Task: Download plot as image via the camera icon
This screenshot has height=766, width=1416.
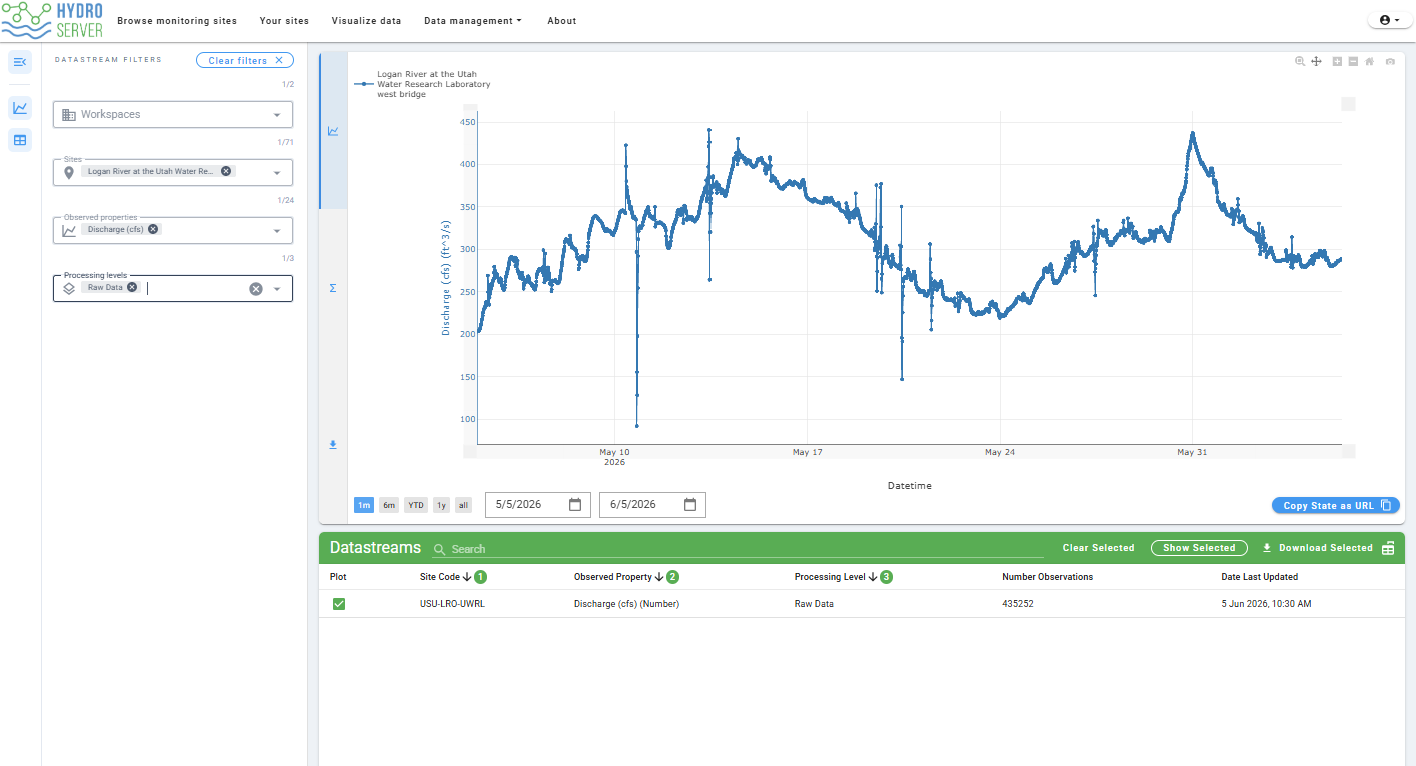Action: [1390, 62]
